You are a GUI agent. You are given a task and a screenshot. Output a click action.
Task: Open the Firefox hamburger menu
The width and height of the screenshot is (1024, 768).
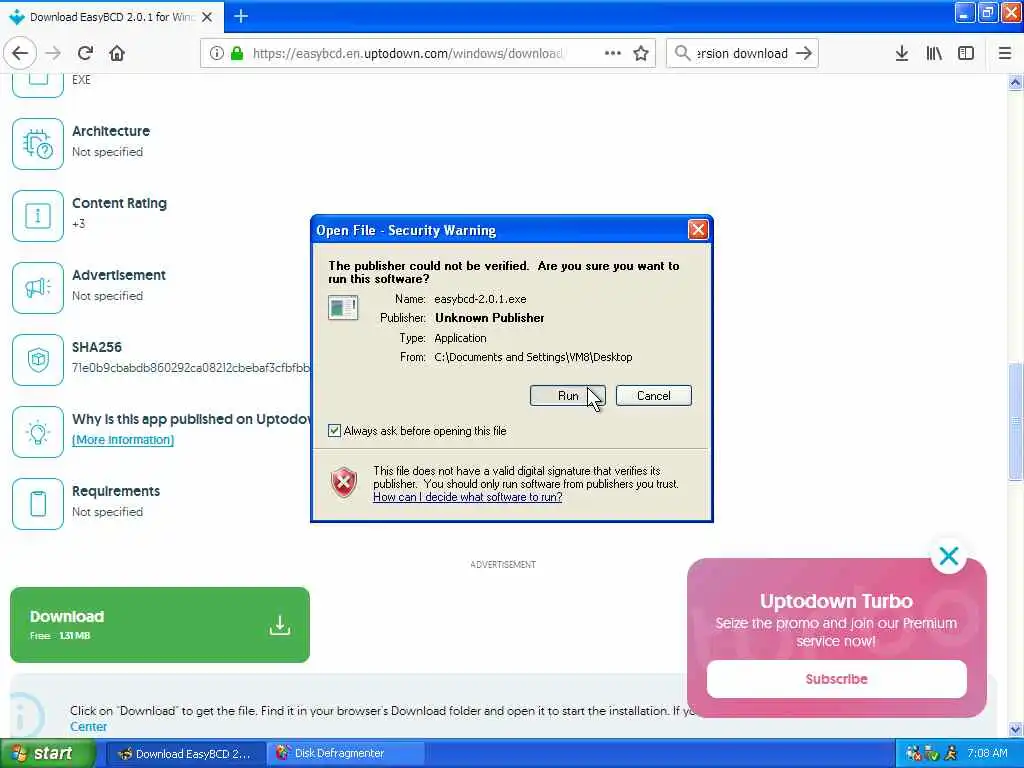click(1004, 53)
